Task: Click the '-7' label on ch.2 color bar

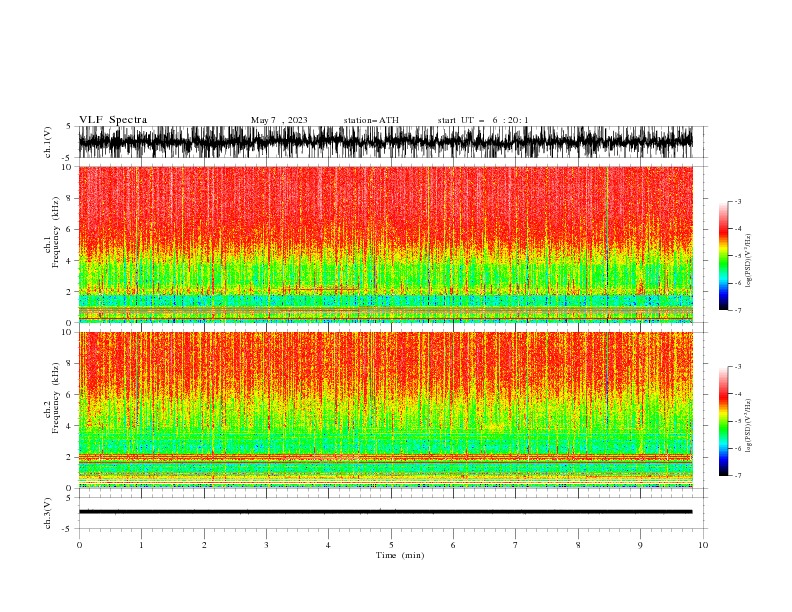Action: (x=737, y=476)
